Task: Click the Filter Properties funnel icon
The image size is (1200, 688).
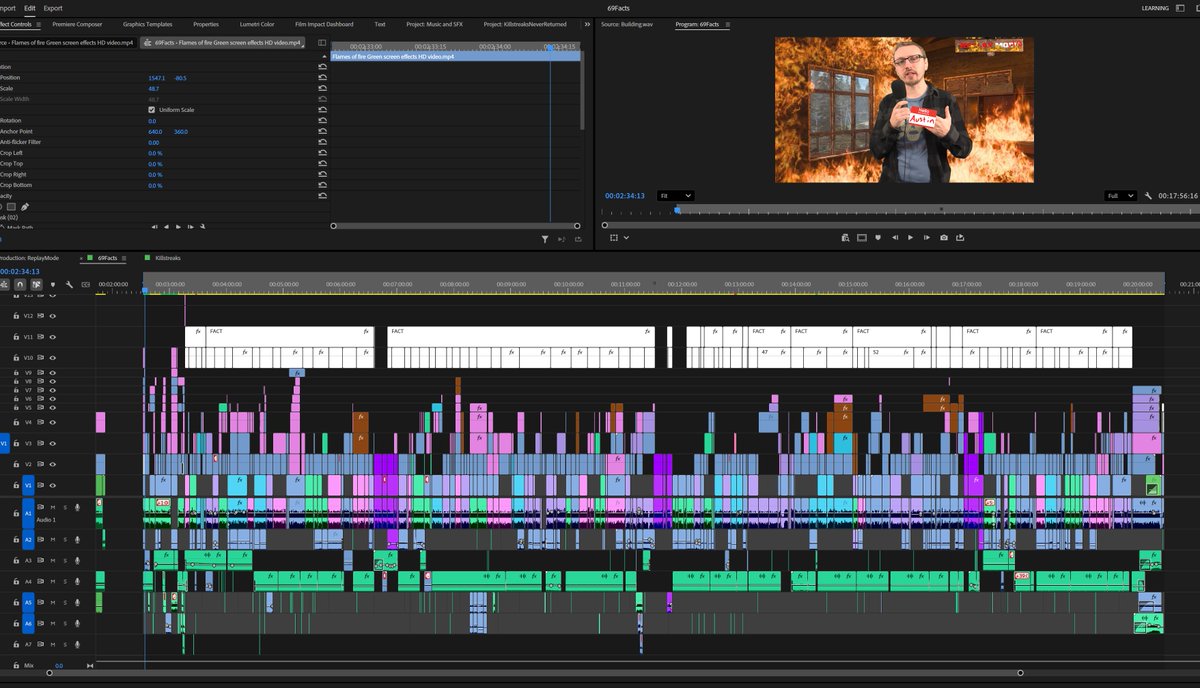Action: 545,239
